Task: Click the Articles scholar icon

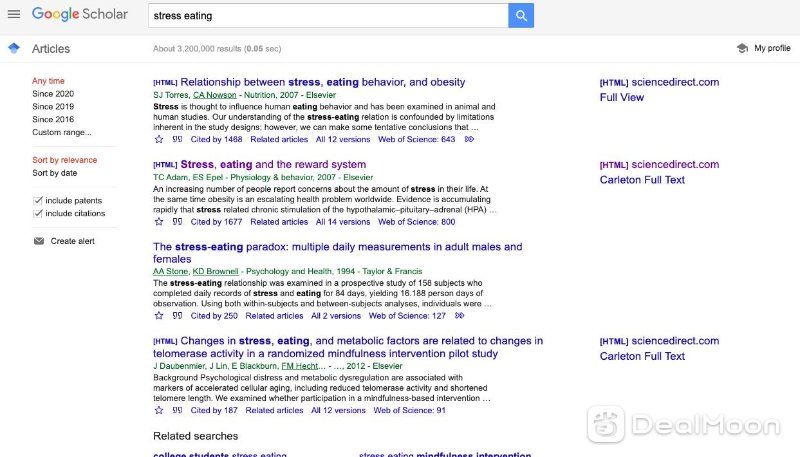Action: 14,48
